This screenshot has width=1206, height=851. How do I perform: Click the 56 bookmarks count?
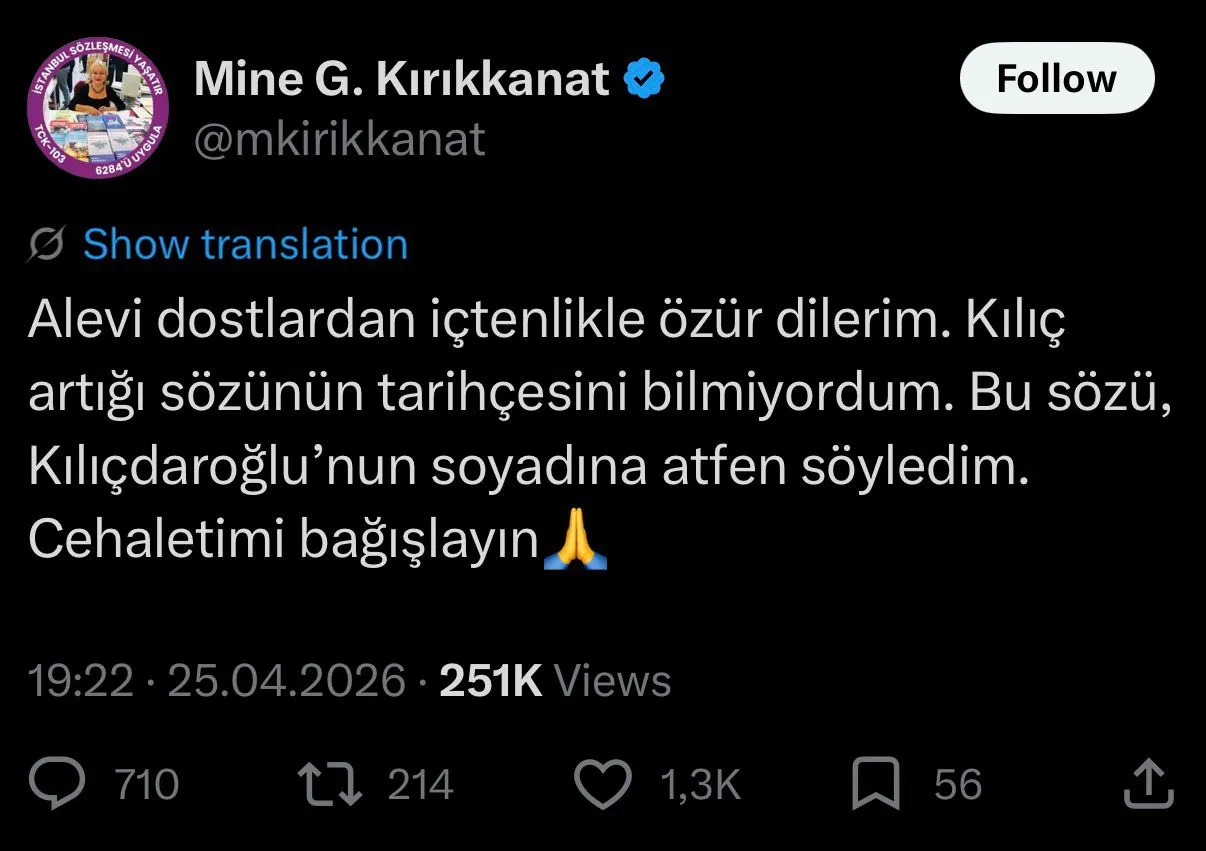[x=958, y=785]
